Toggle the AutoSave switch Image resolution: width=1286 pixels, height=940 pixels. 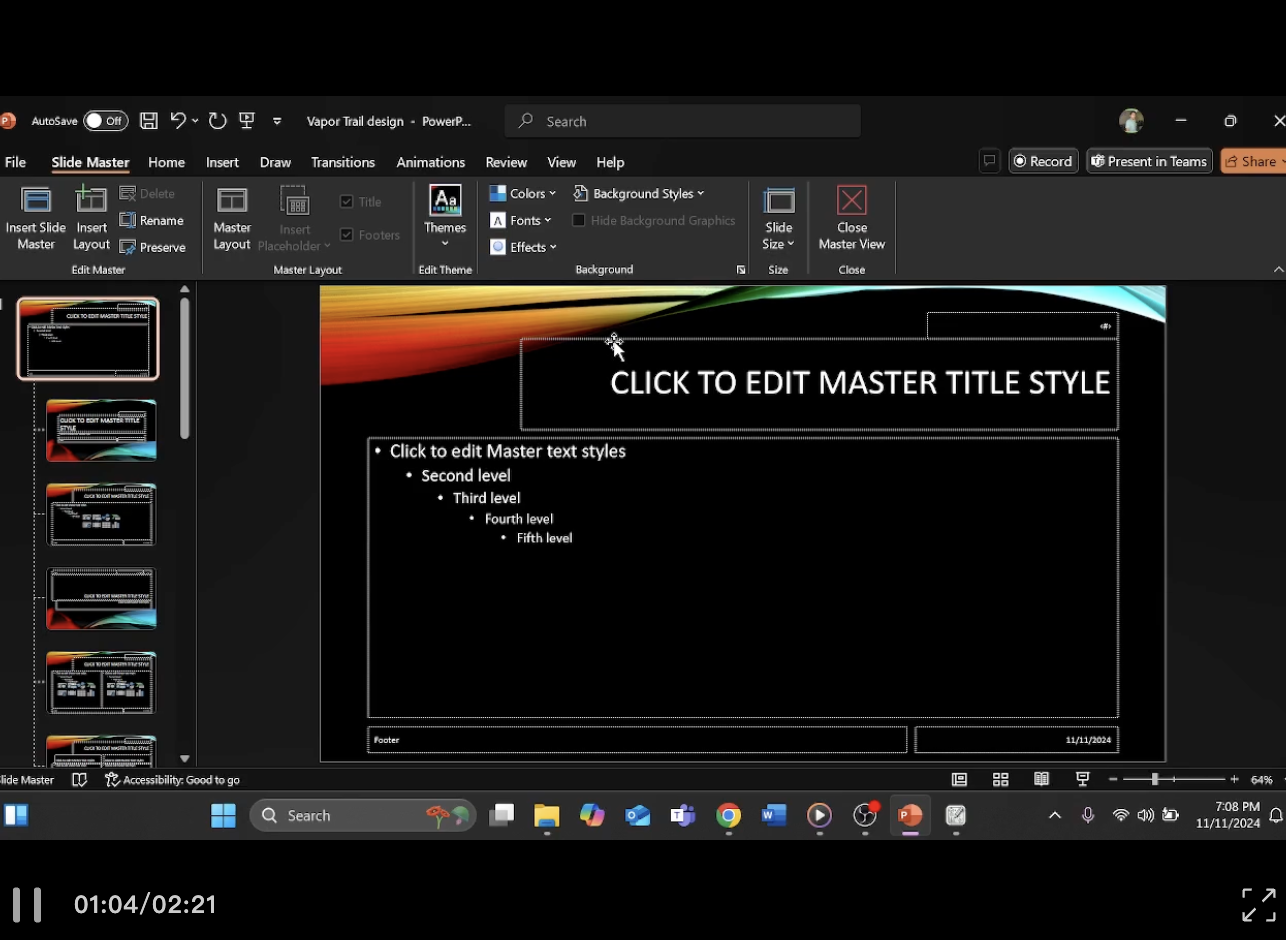[x=105, y=121]
